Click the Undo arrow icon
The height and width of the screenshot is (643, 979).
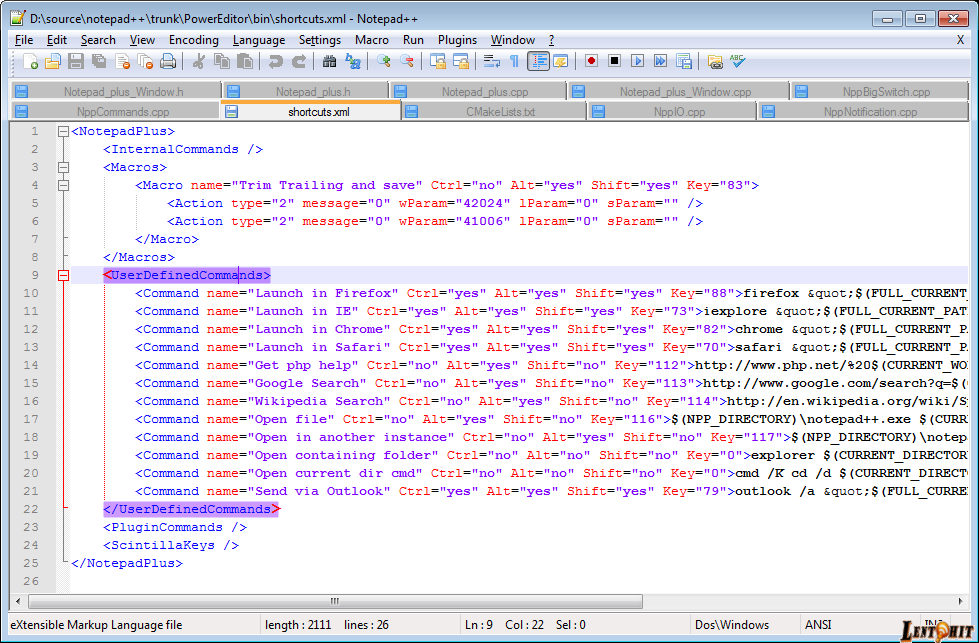pyautogui.click(x=275, y=61)
